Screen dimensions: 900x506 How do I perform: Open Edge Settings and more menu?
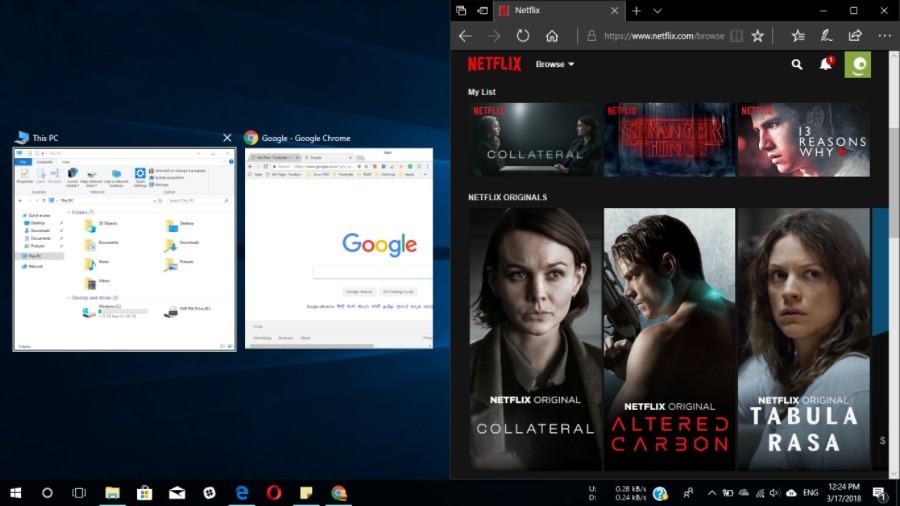[884, 36]
